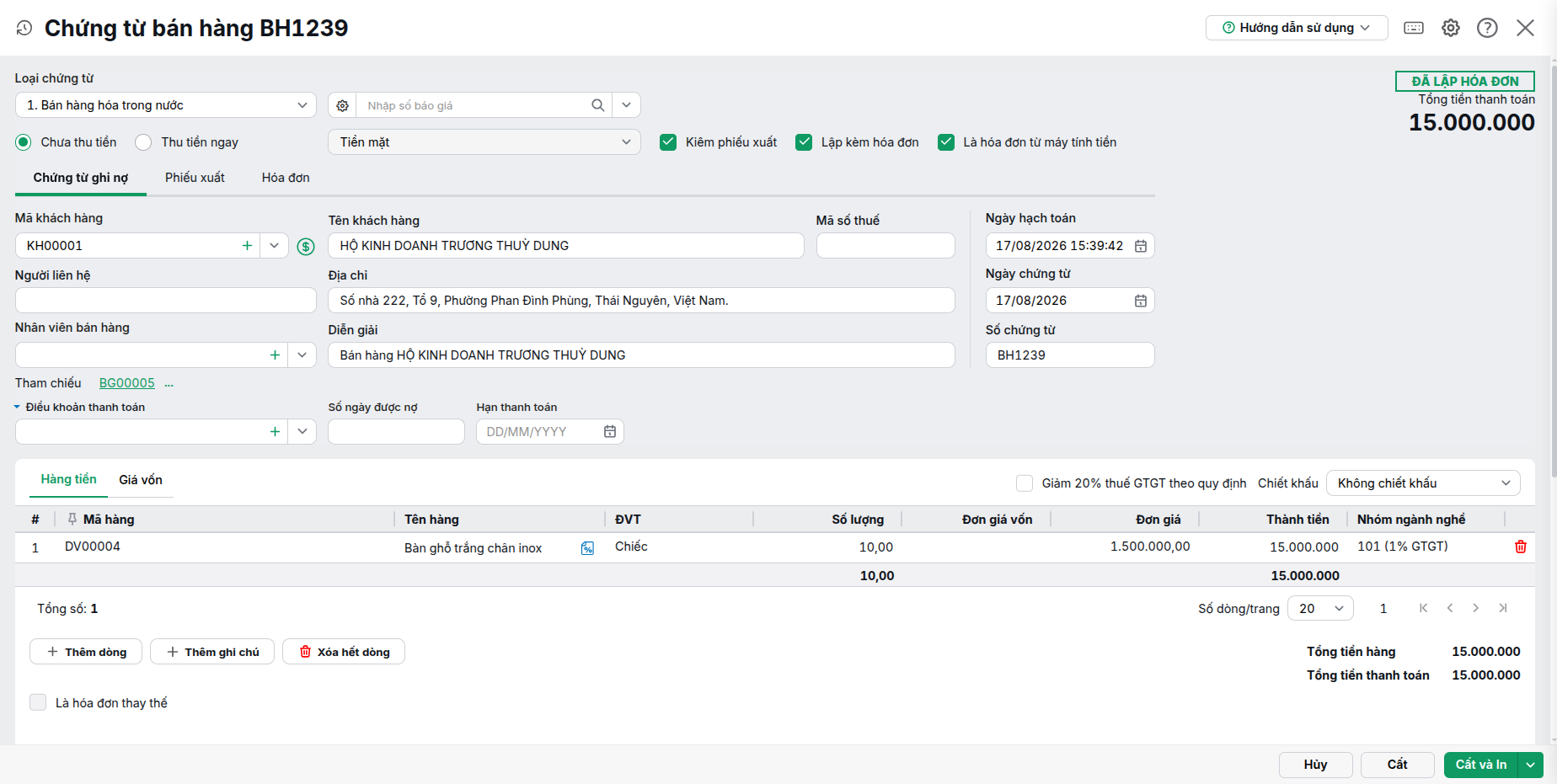1557x784 pixels.
Task: Expand the Mã khách hàng dropdown arrow
Action: click(x=274, y=246)
